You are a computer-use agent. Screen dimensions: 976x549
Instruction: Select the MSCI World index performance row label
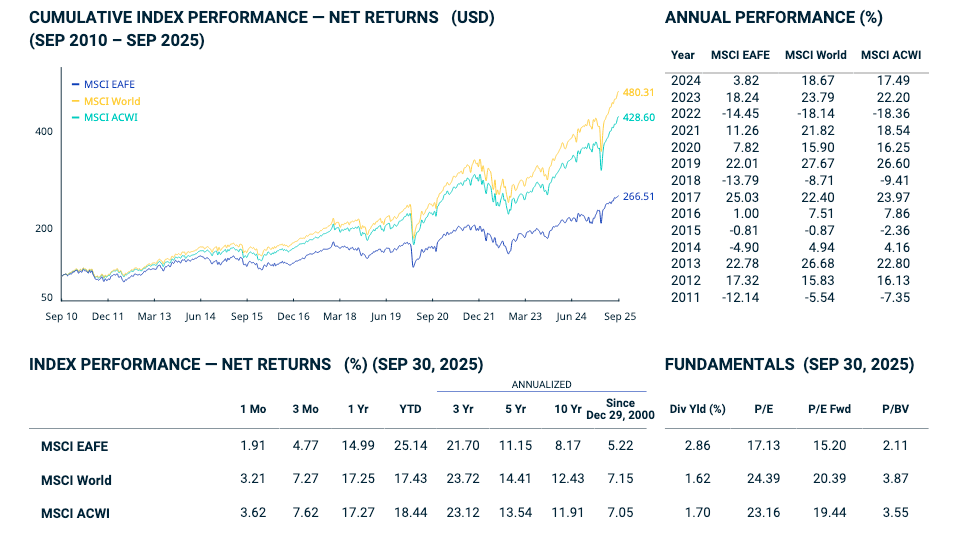click(76, 480)
